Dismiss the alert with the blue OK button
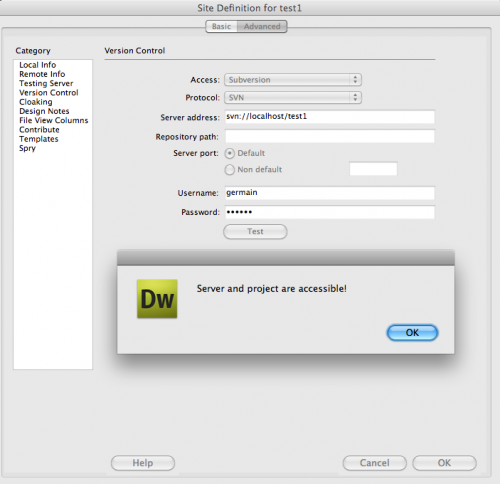500x484 pixels. 412,333
